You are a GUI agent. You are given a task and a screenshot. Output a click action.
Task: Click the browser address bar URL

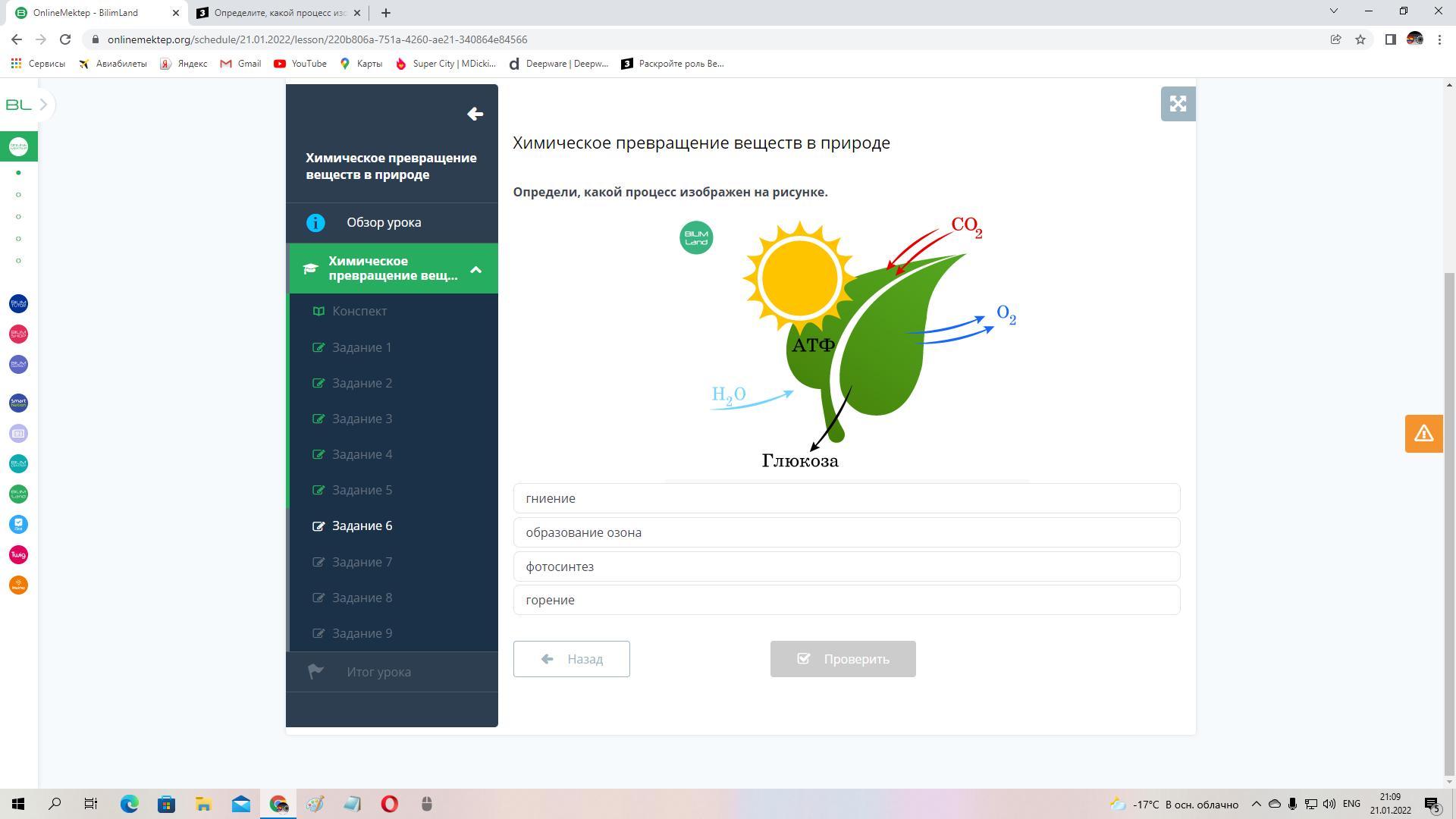point(317,39)
